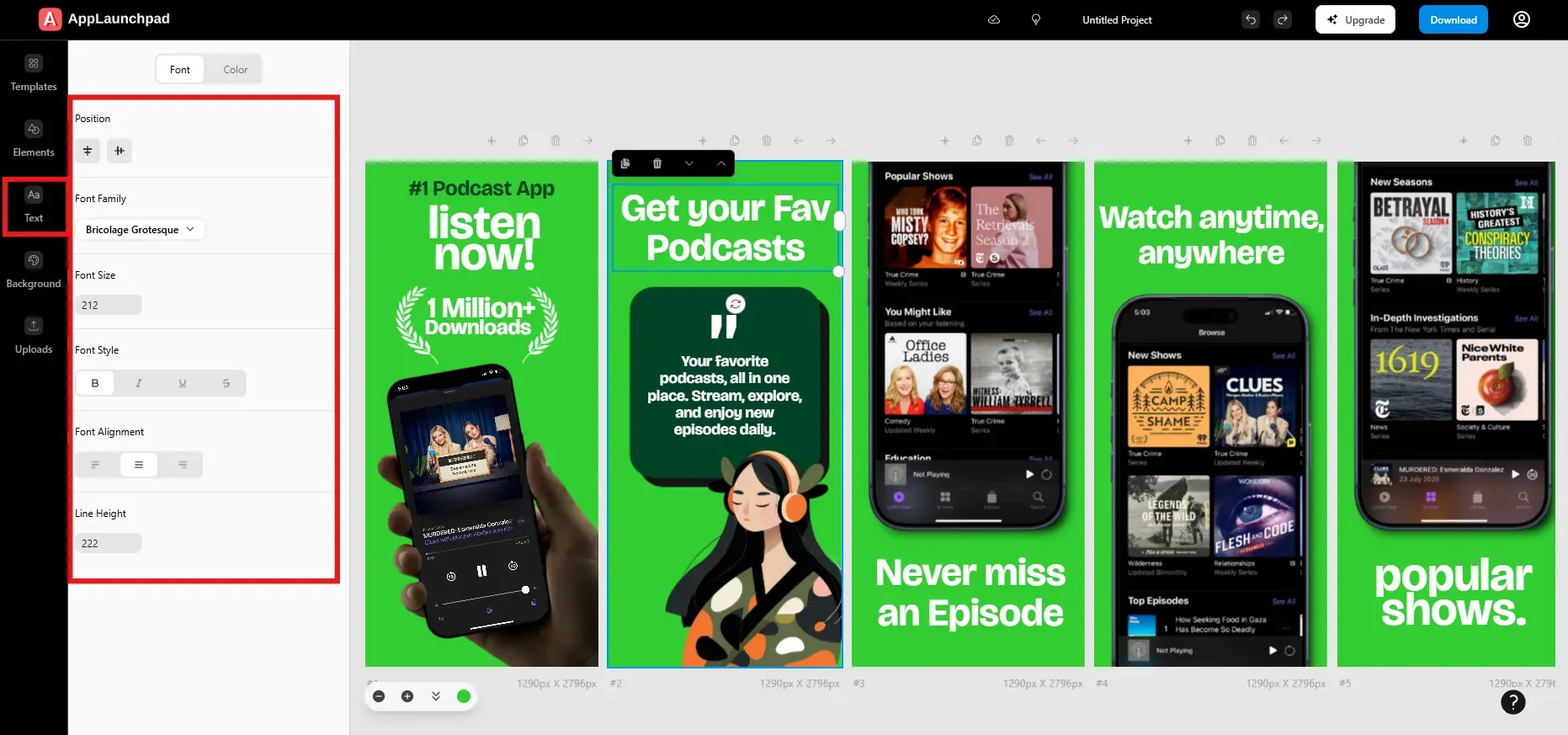
Task: Open the Elements sidebar panel
Action: [34, 139]
